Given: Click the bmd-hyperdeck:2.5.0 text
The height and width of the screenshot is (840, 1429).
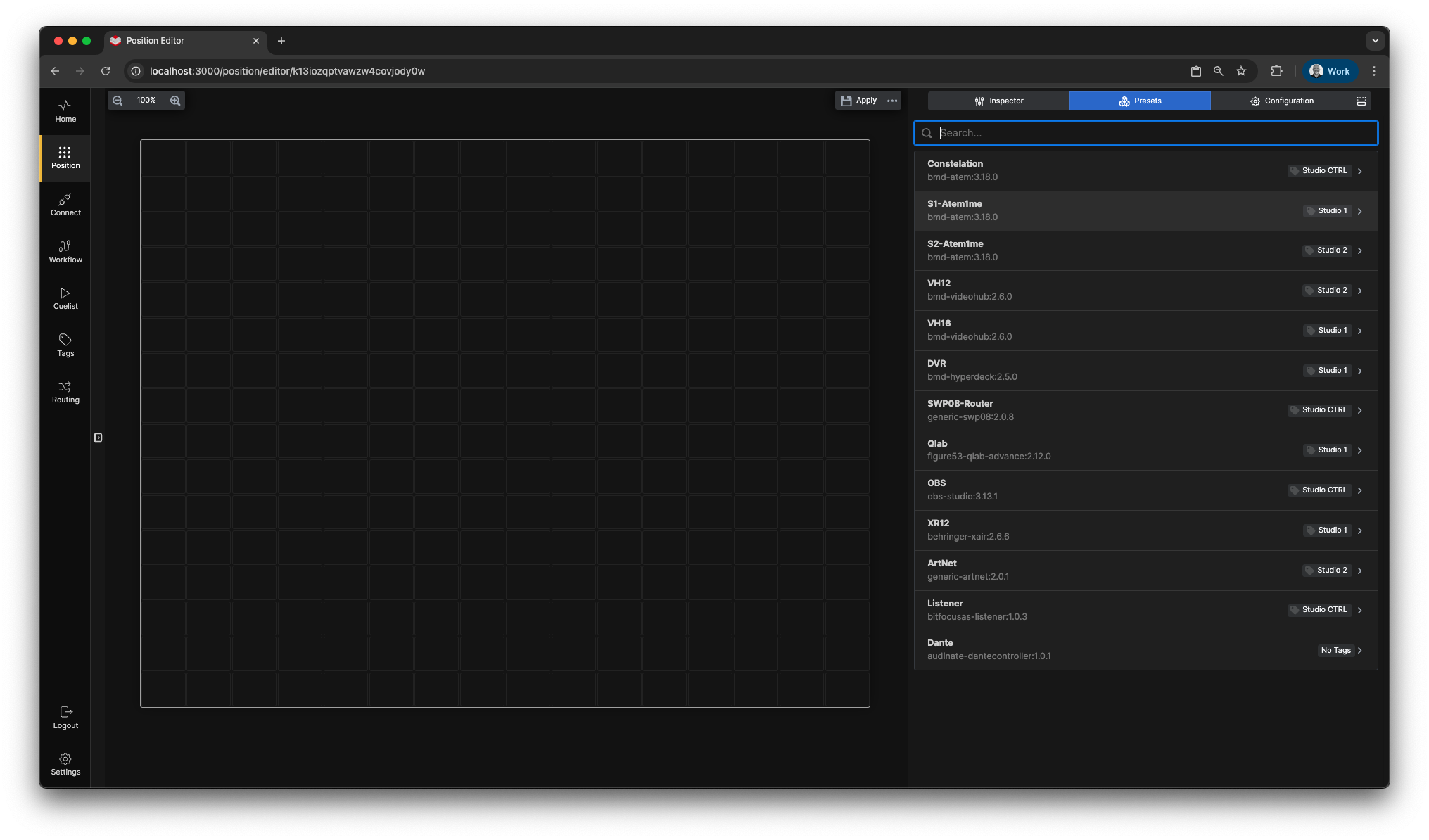Looking at the screenshot, I should 972,377.
